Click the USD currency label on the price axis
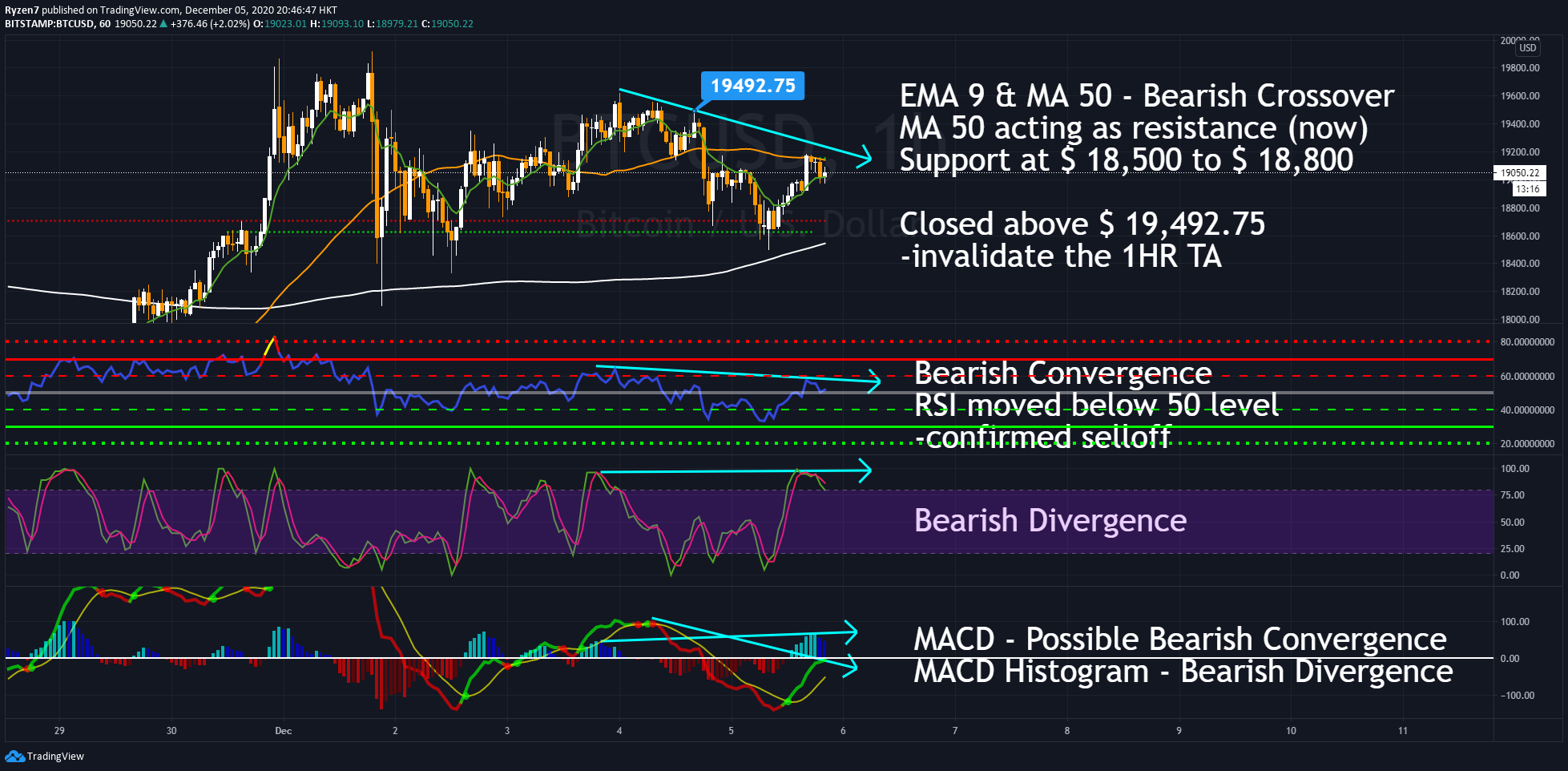The width and height of the screenshot is (1568, 771). coord(1528,48)
